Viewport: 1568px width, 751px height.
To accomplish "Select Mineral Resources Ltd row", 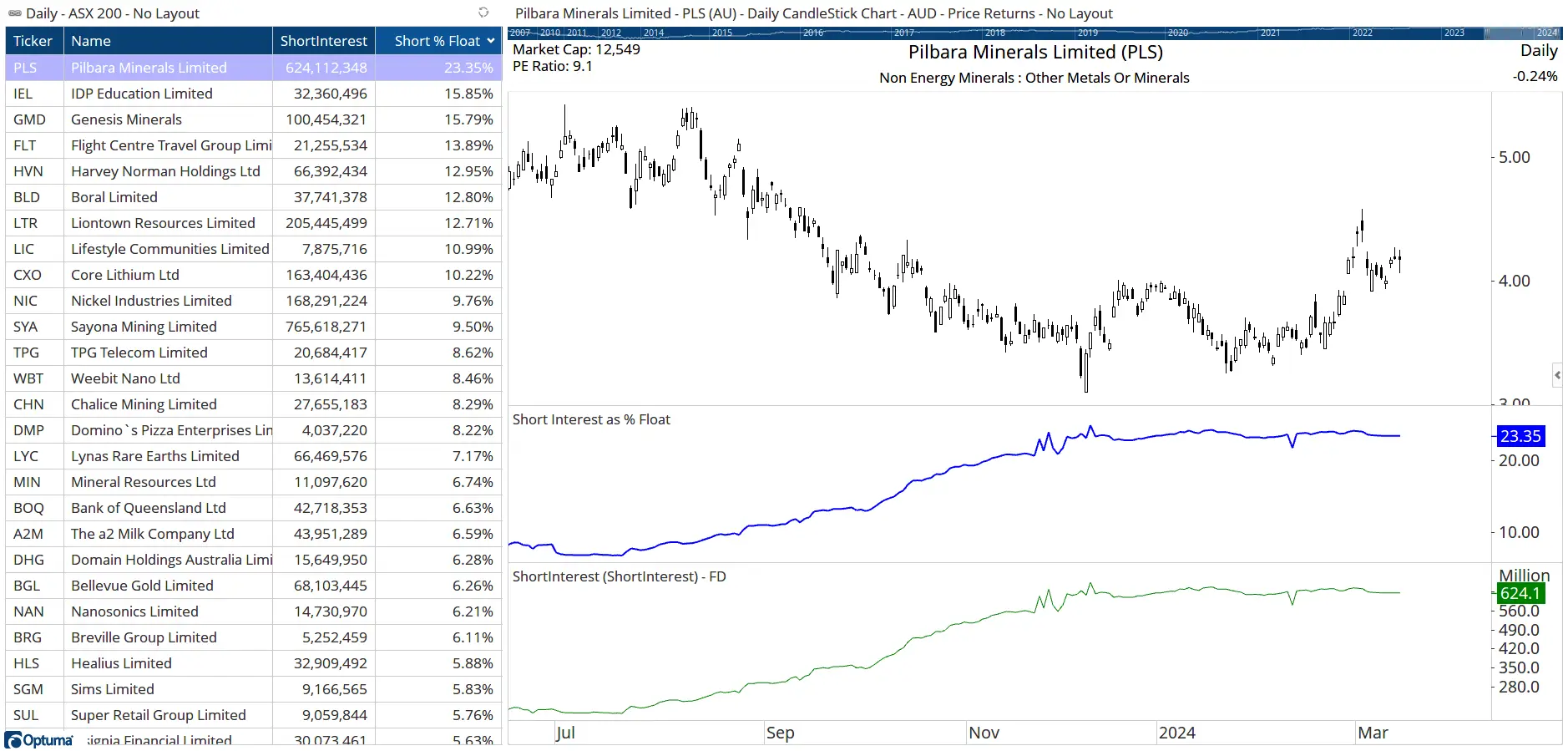I will (x=253, y=482).
